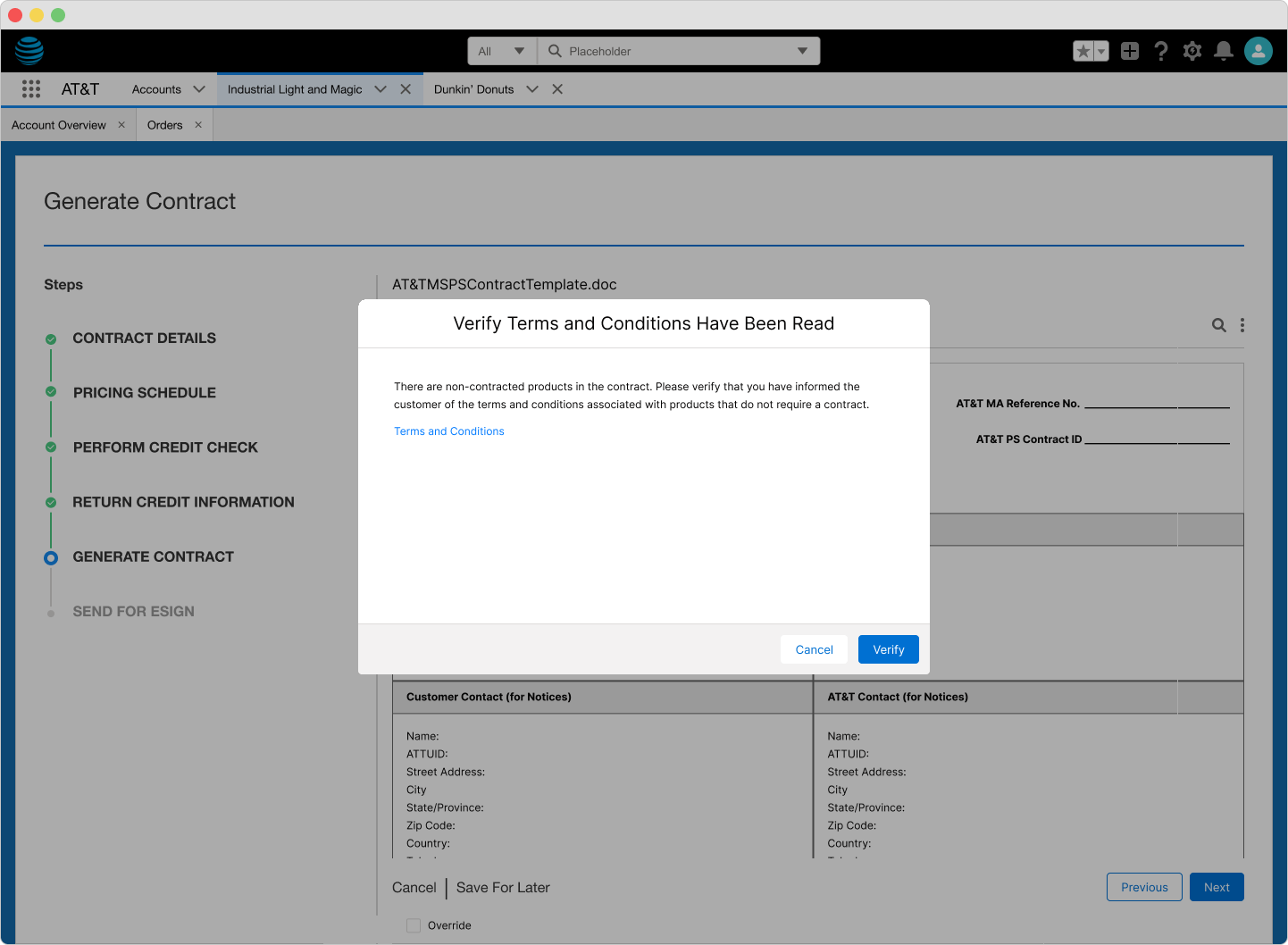Screen dimensions: 1288x945
Task: Go to the RETURN CREDIT INFORMATION step
Action: [183, 503]
